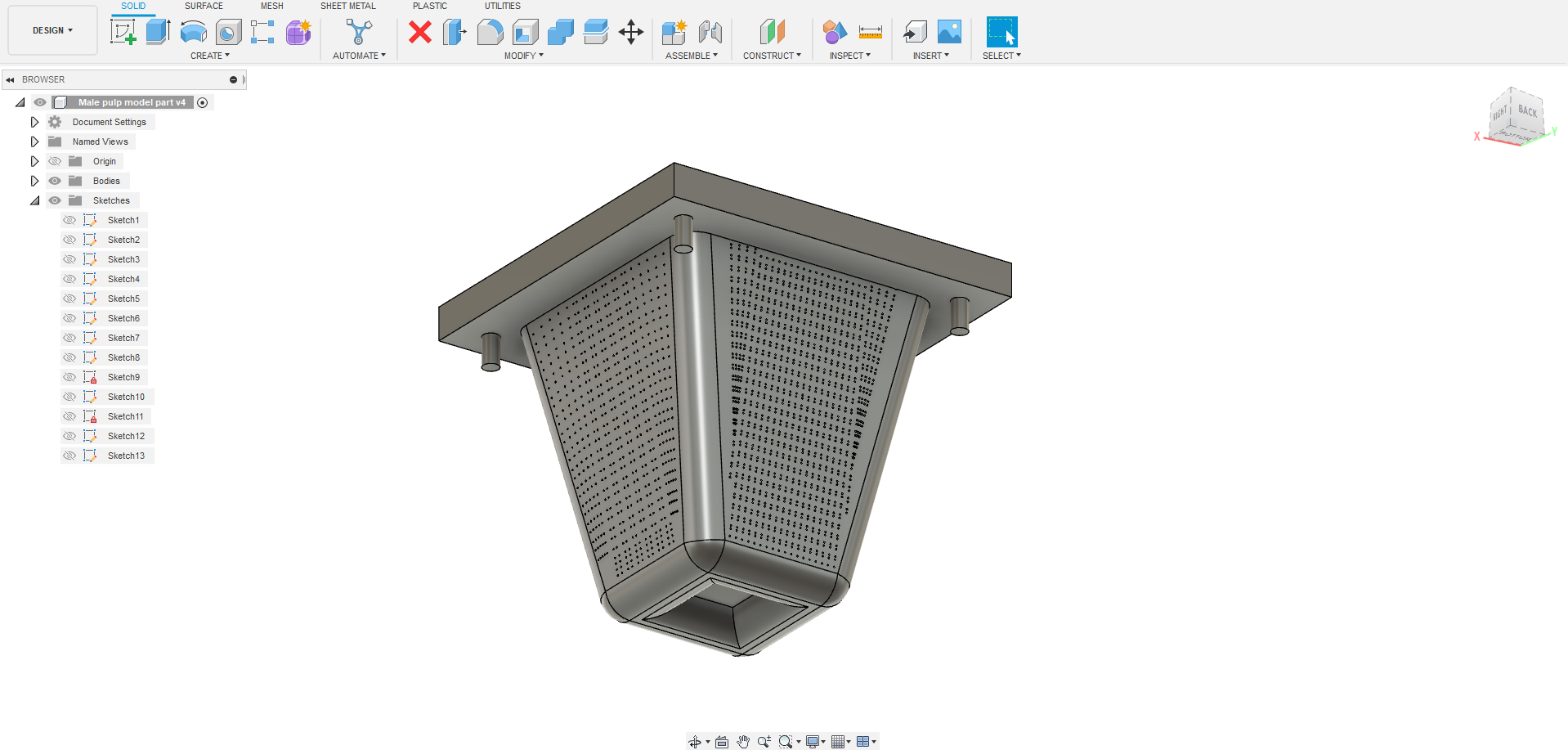
Task: Open the Insert menu
Action: coord(931,56)
